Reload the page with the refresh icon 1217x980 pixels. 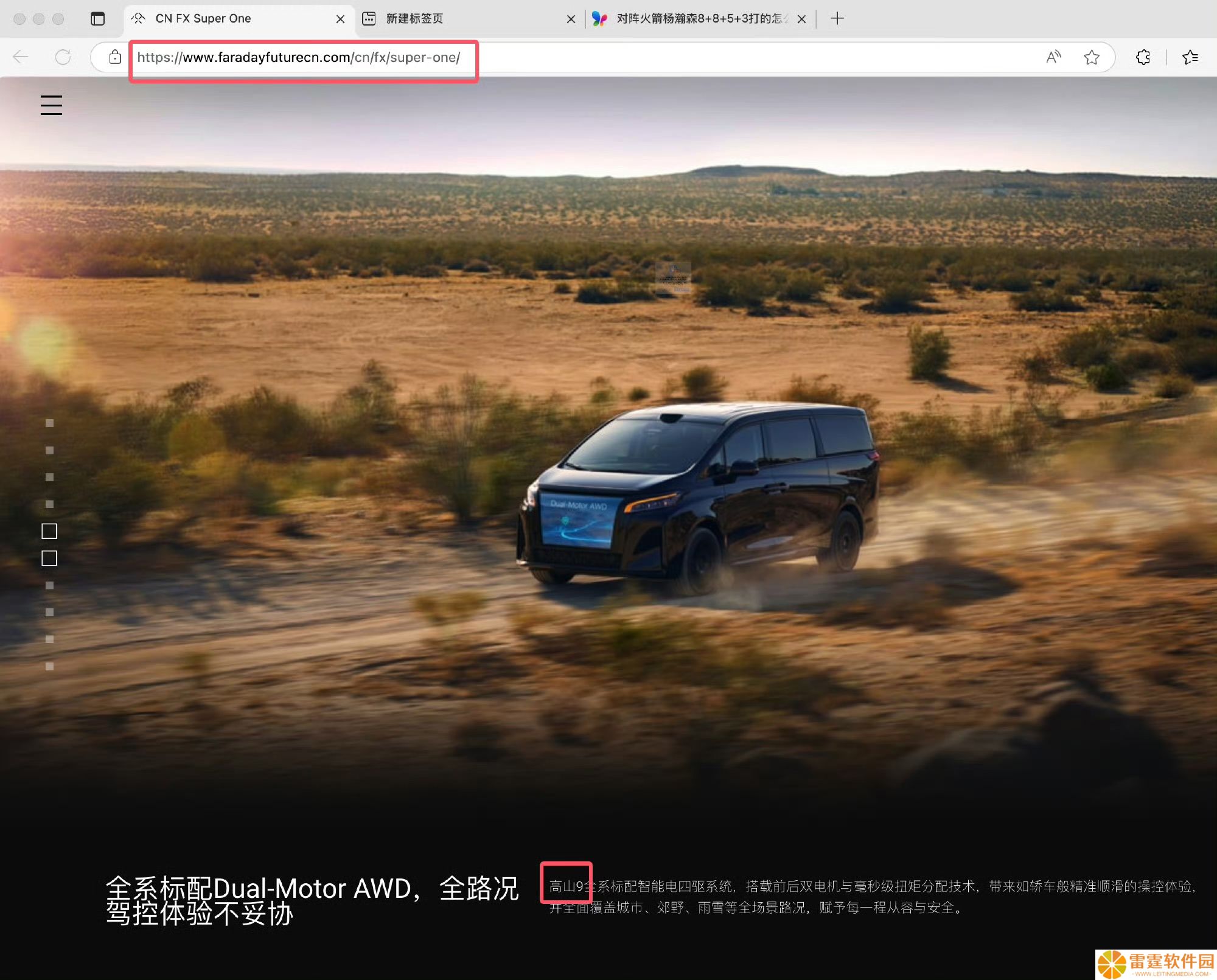click(63, 57)
